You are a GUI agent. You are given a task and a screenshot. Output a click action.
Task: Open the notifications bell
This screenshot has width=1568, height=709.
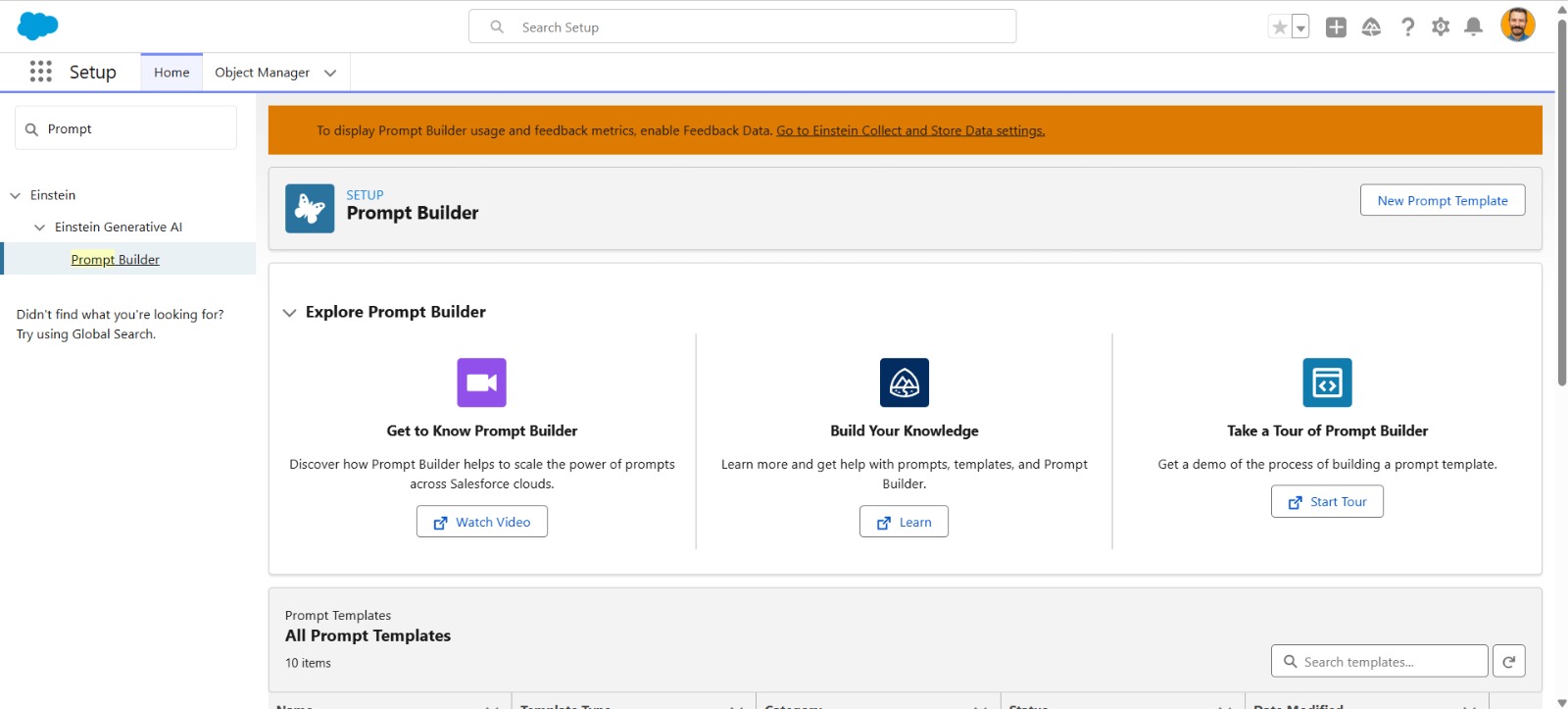tap(1473, 27)
